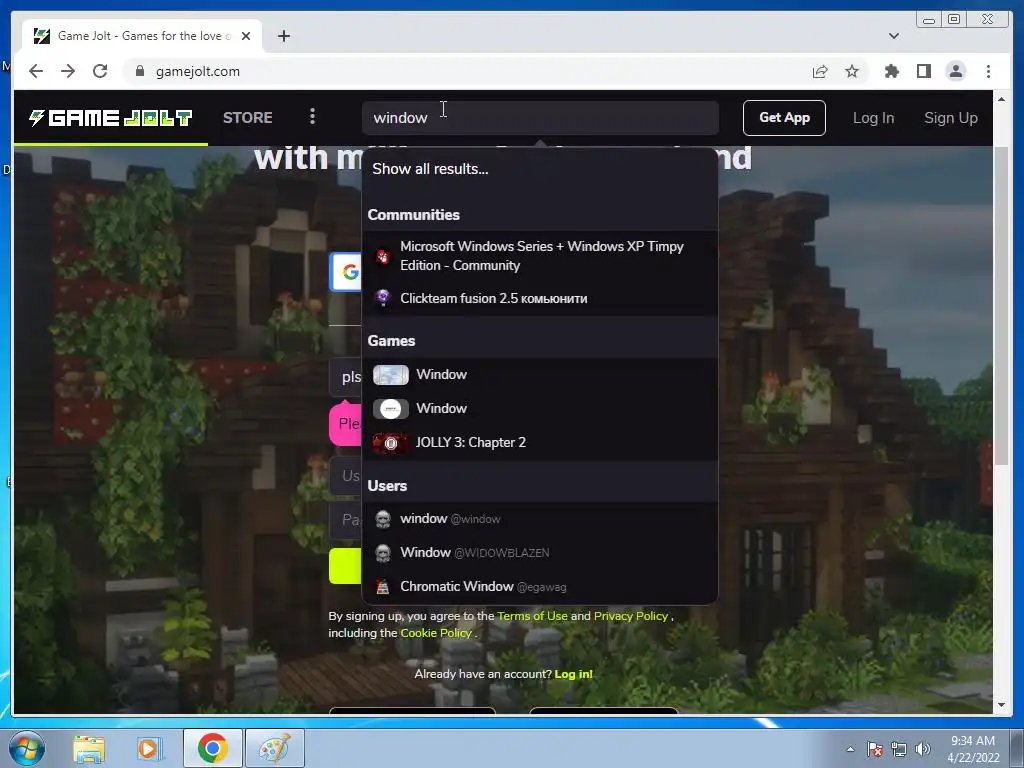
Task: Click the 'Log in!' link
Action: pyautogui.click(x=573, y=674)
